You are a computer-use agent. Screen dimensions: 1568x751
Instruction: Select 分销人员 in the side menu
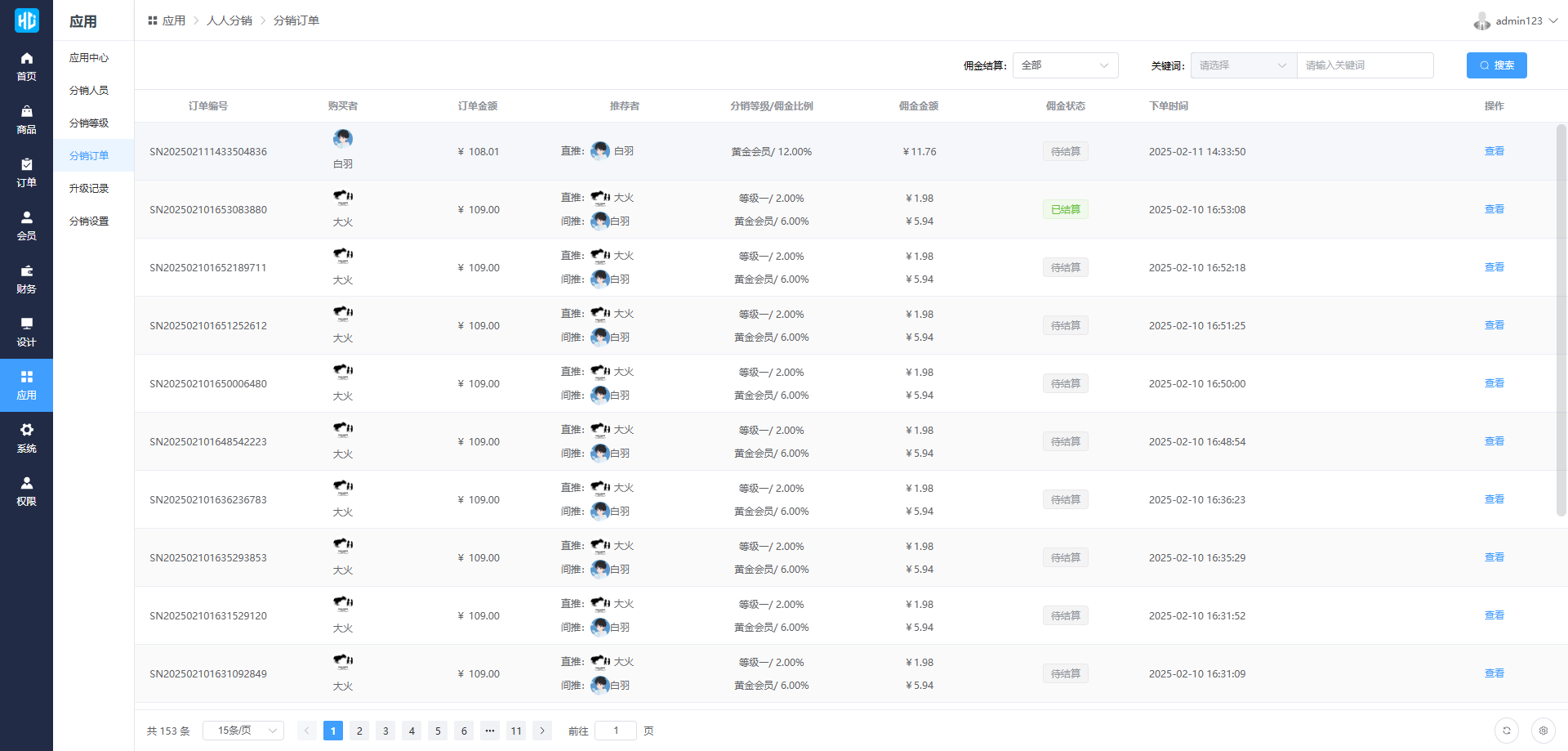[x=89, y=91]
